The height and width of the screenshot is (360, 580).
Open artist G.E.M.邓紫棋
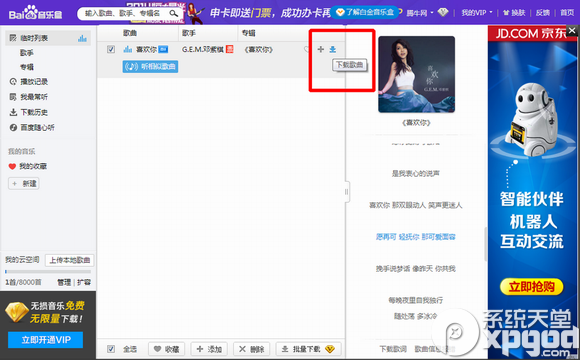click(x=203, y=49)
